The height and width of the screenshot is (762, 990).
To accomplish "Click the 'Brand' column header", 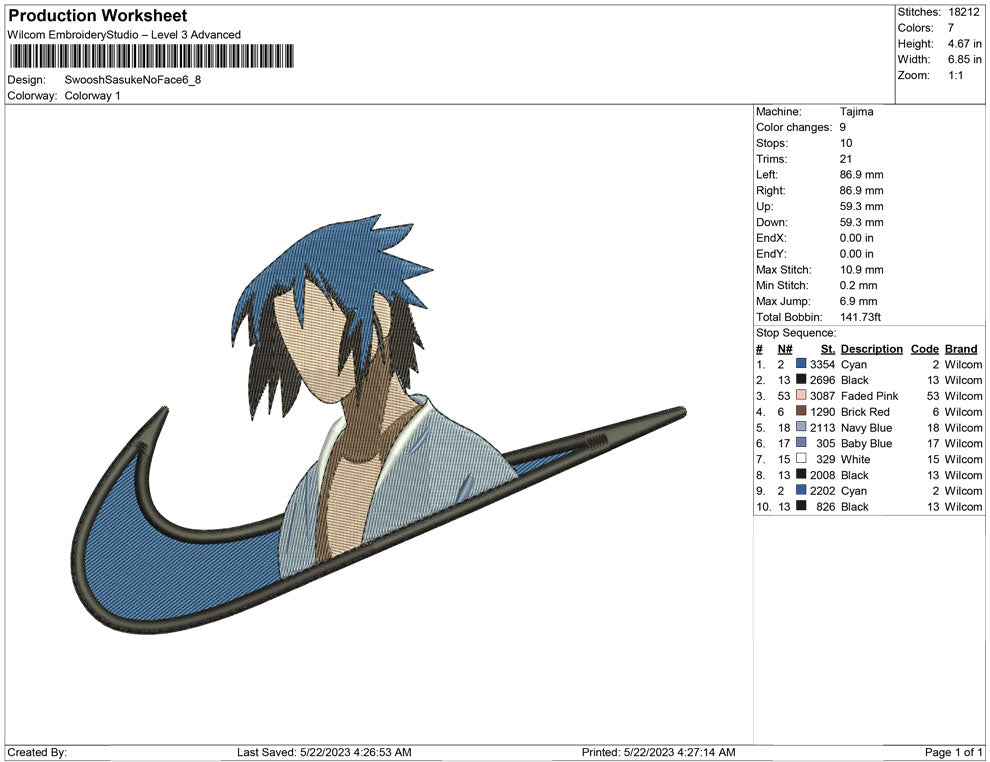I will coord(961,348).
